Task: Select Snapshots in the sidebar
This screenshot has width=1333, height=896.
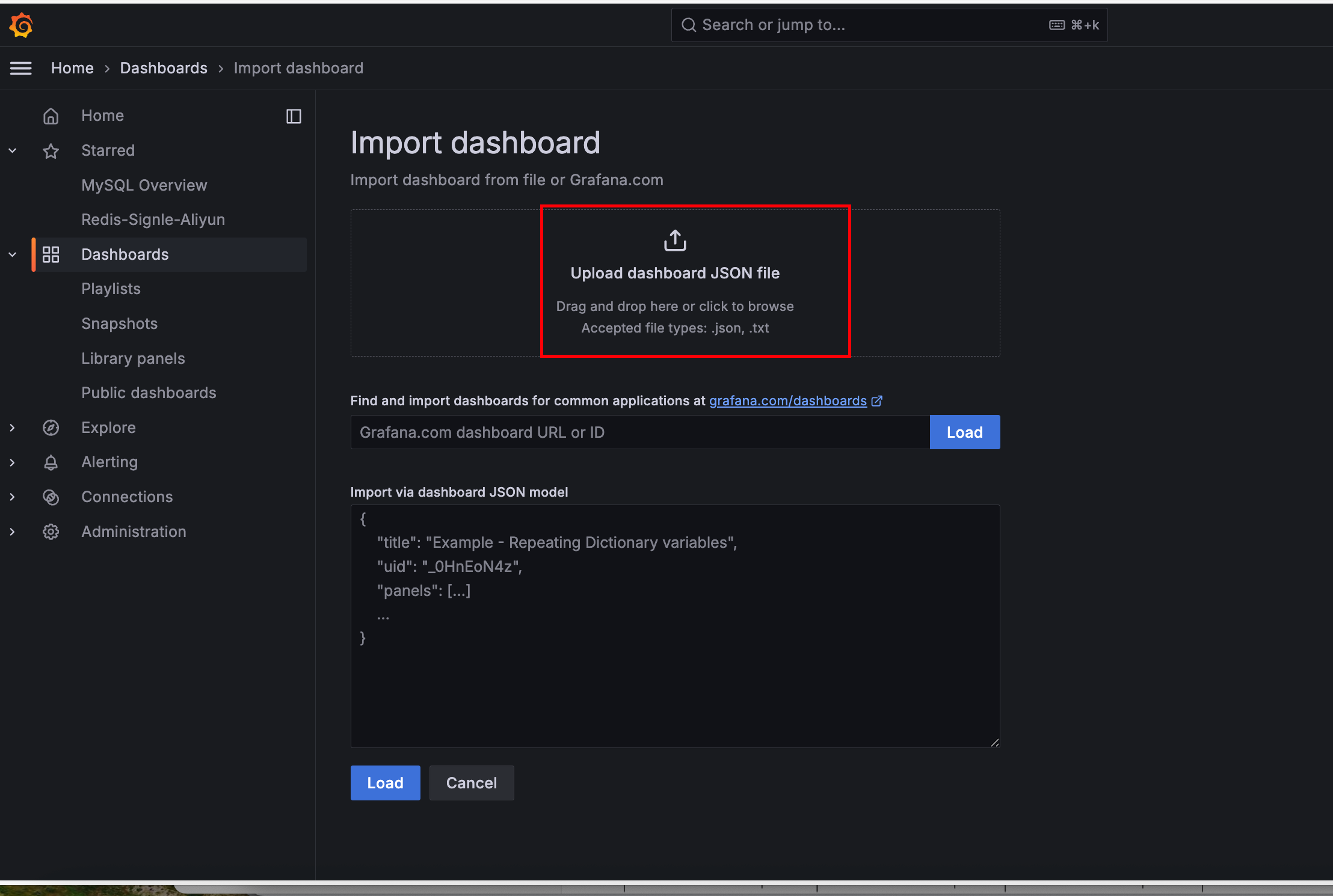Action: (119, 324)
